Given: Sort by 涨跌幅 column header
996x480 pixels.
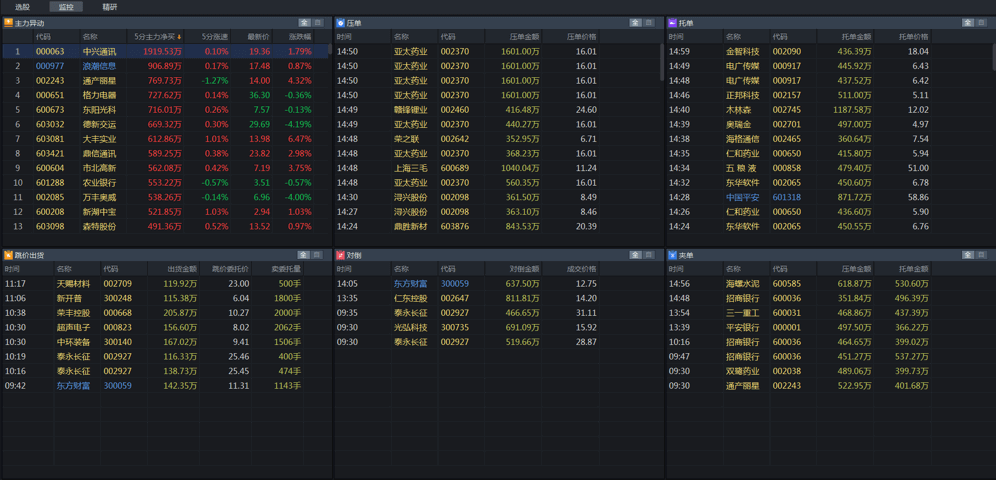Looking at the screenshot, I should pos(294,37).
